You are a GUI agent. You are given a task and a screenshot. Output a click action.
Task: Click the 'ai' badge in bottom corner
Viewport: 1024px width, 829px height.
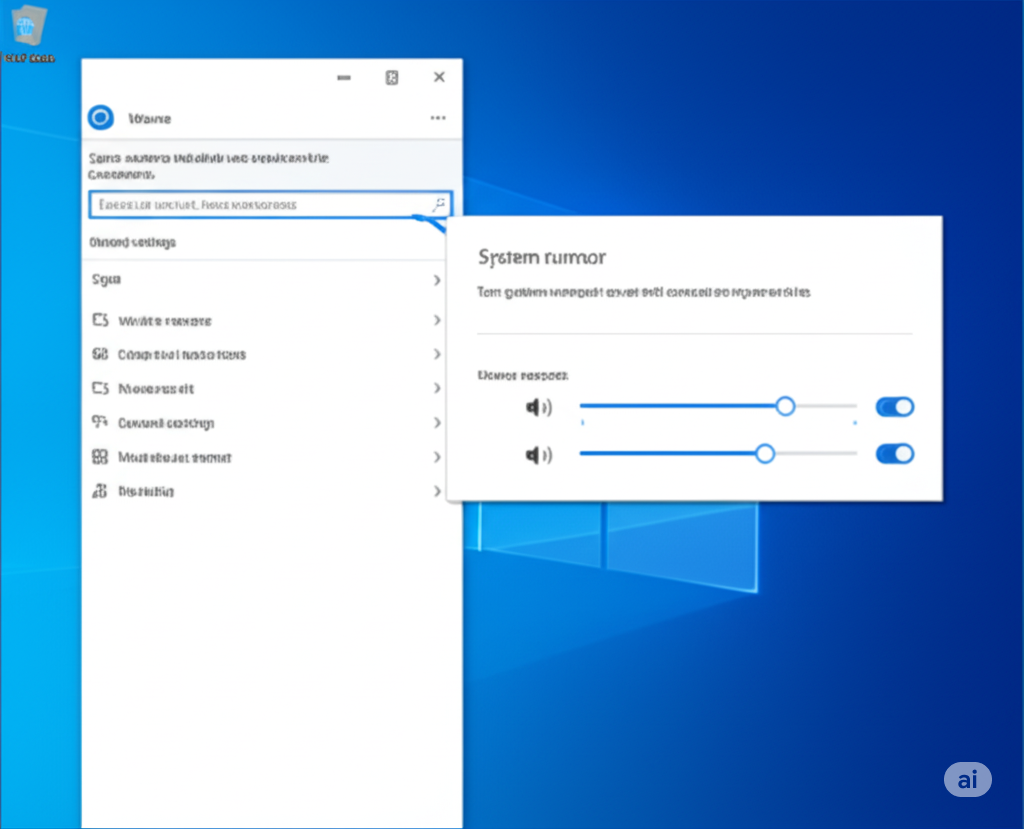967,779
